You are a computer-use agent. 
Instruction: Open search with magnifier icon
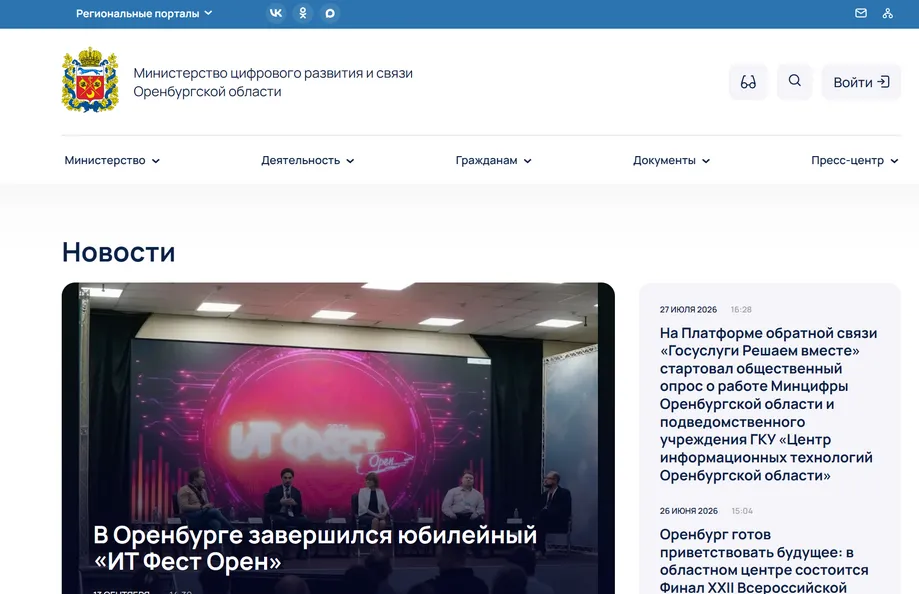(x=795, y=82)
